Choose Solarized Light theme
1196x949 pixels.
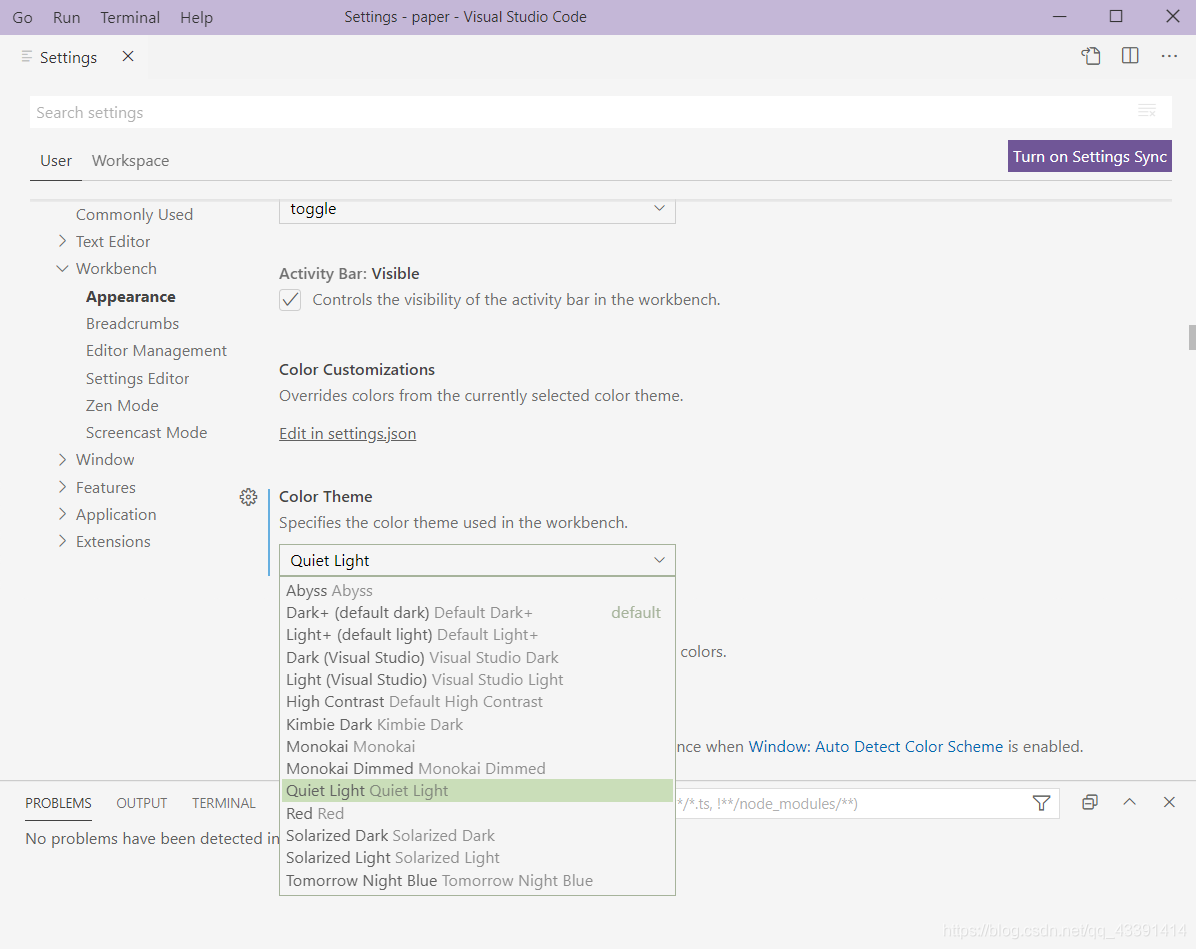pyautogui.click(x=477, y=857)
